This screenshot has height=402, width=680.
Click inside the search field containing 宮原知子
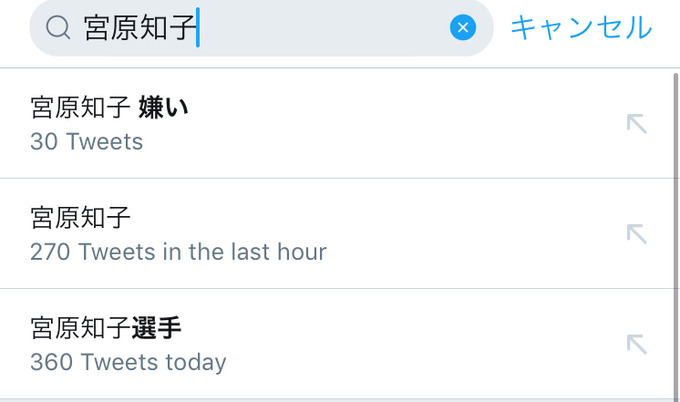coord(261,28)
